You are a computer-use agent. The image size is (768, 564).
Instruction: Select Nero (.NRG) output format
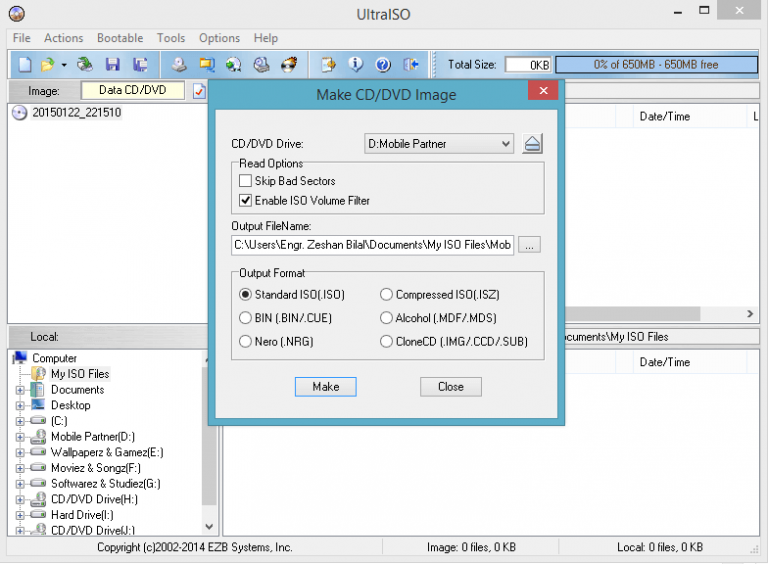tap(245, 341)
